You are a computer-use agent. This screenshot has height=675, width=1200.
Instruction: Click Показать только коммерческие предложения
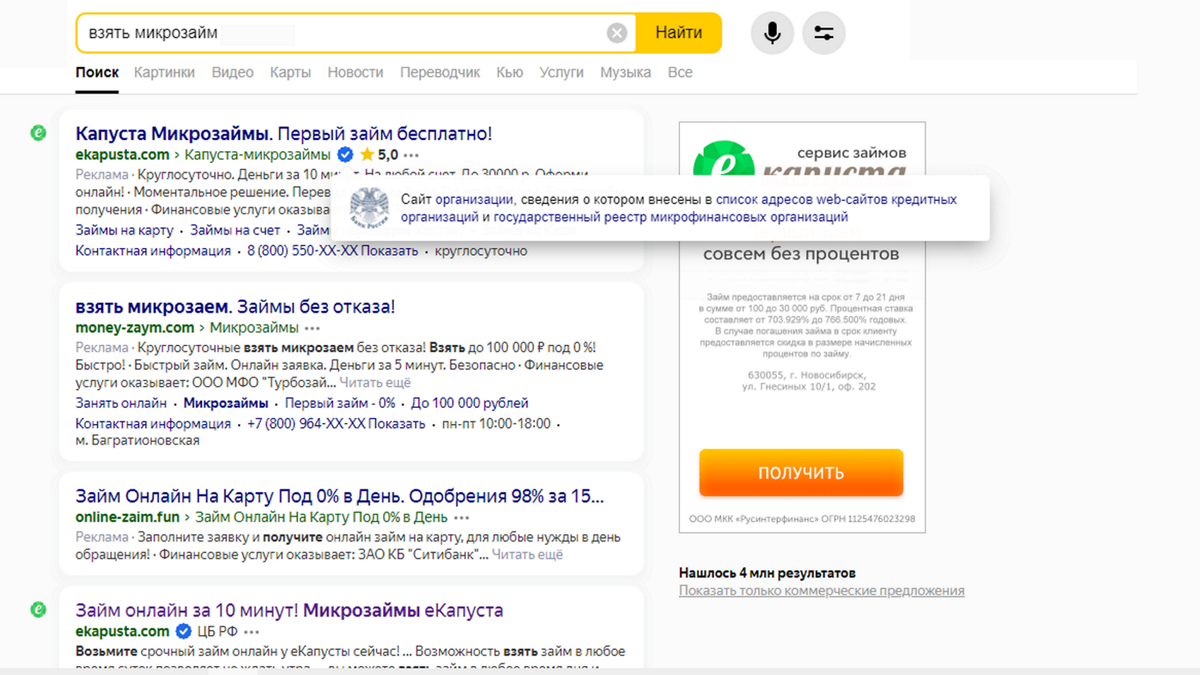822,591
